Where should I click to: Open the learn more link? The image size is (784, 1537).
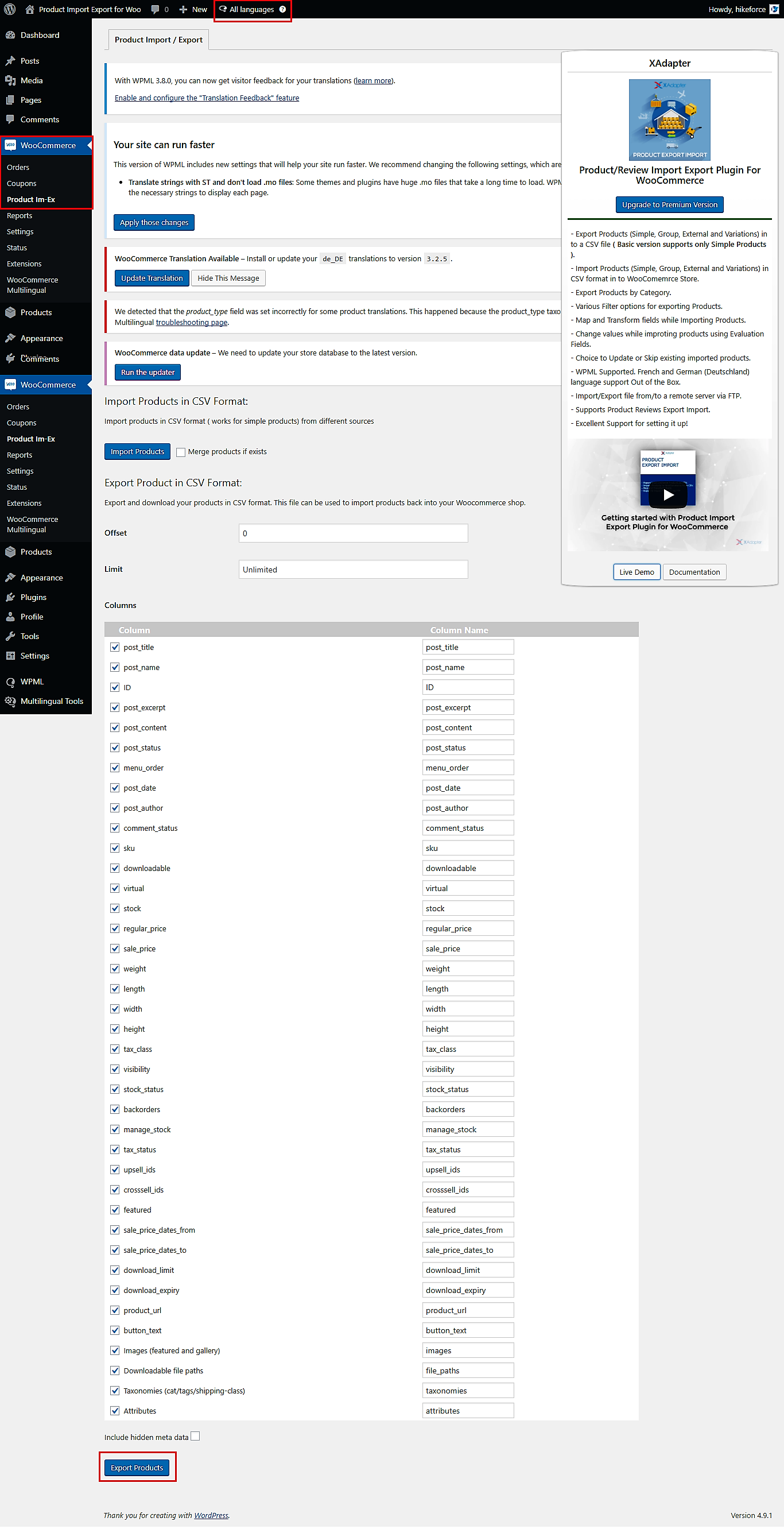pyautogui.click(x=374, y=80)
